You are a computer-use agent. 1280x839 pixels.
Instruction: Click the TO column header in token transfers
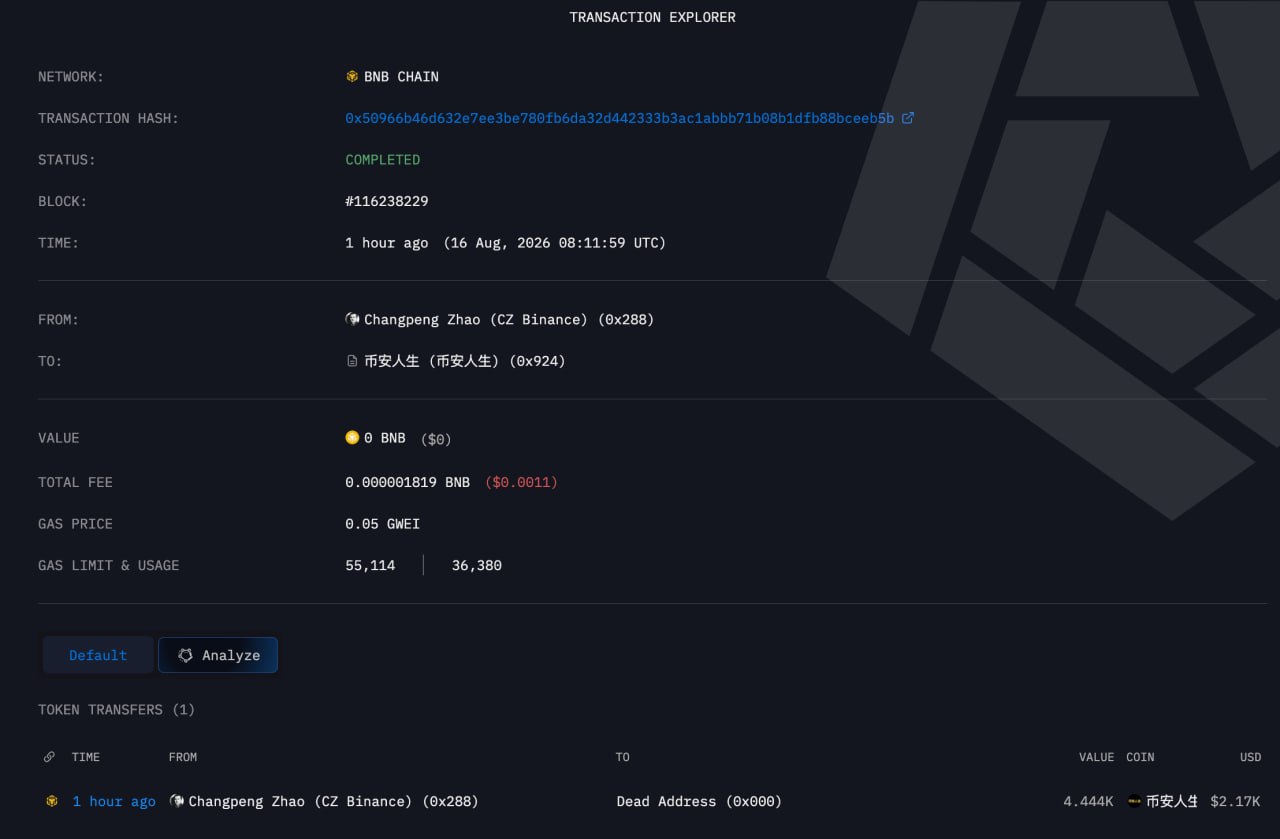[x=623, y=757]
